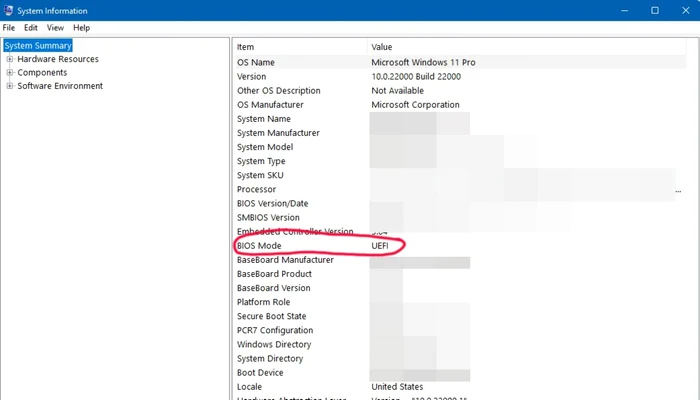Click the System Information app icon in title bar

(x=8, y=10)
